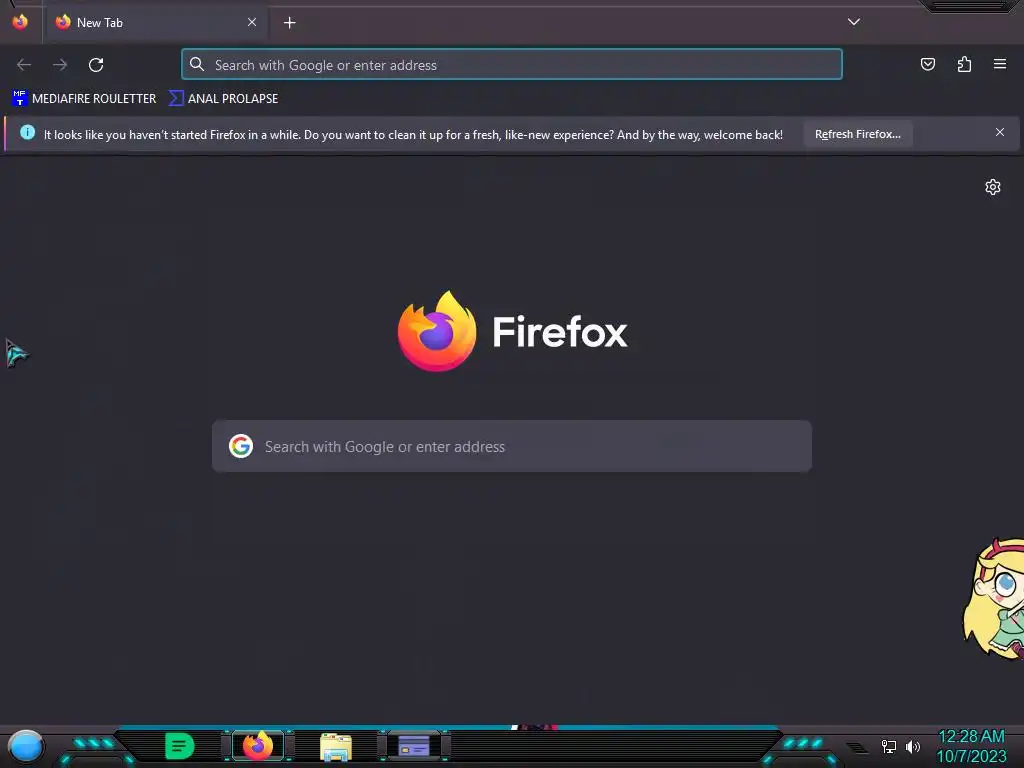Image resolution: width=1024 pixels, height=768 pixels.
Task: Go forward one page
Action: pos(60,65)
